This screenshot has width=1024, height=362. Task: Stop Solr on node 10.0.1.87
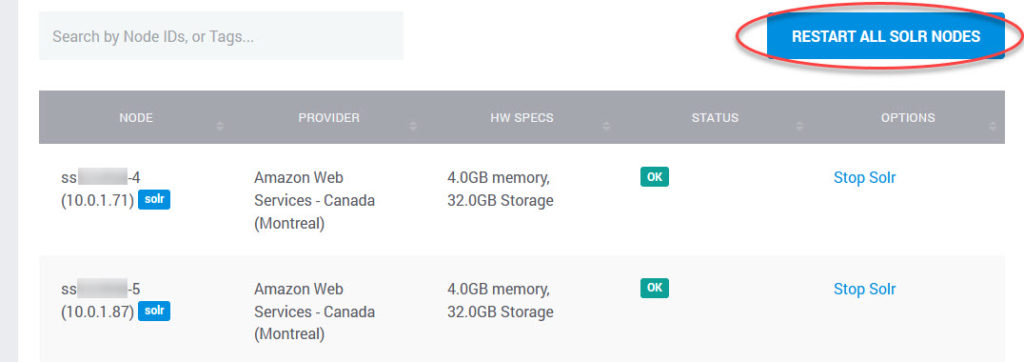(865, 289)
